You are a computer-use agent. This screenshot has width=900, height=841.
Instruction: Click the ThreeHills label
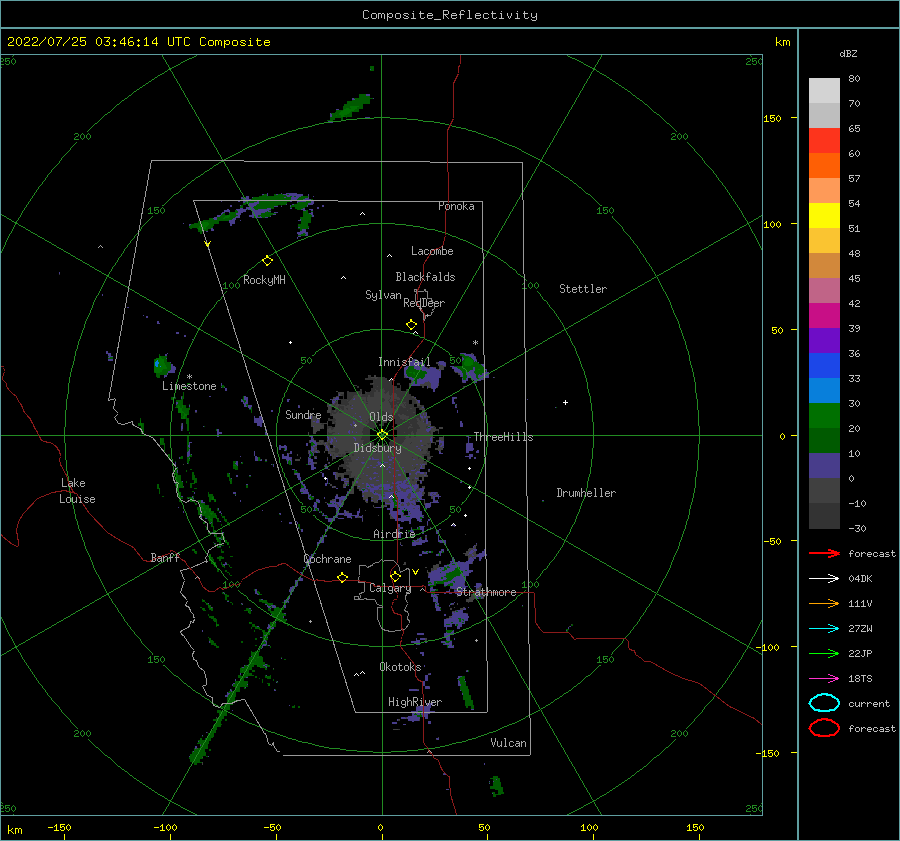tap(503, 437)
